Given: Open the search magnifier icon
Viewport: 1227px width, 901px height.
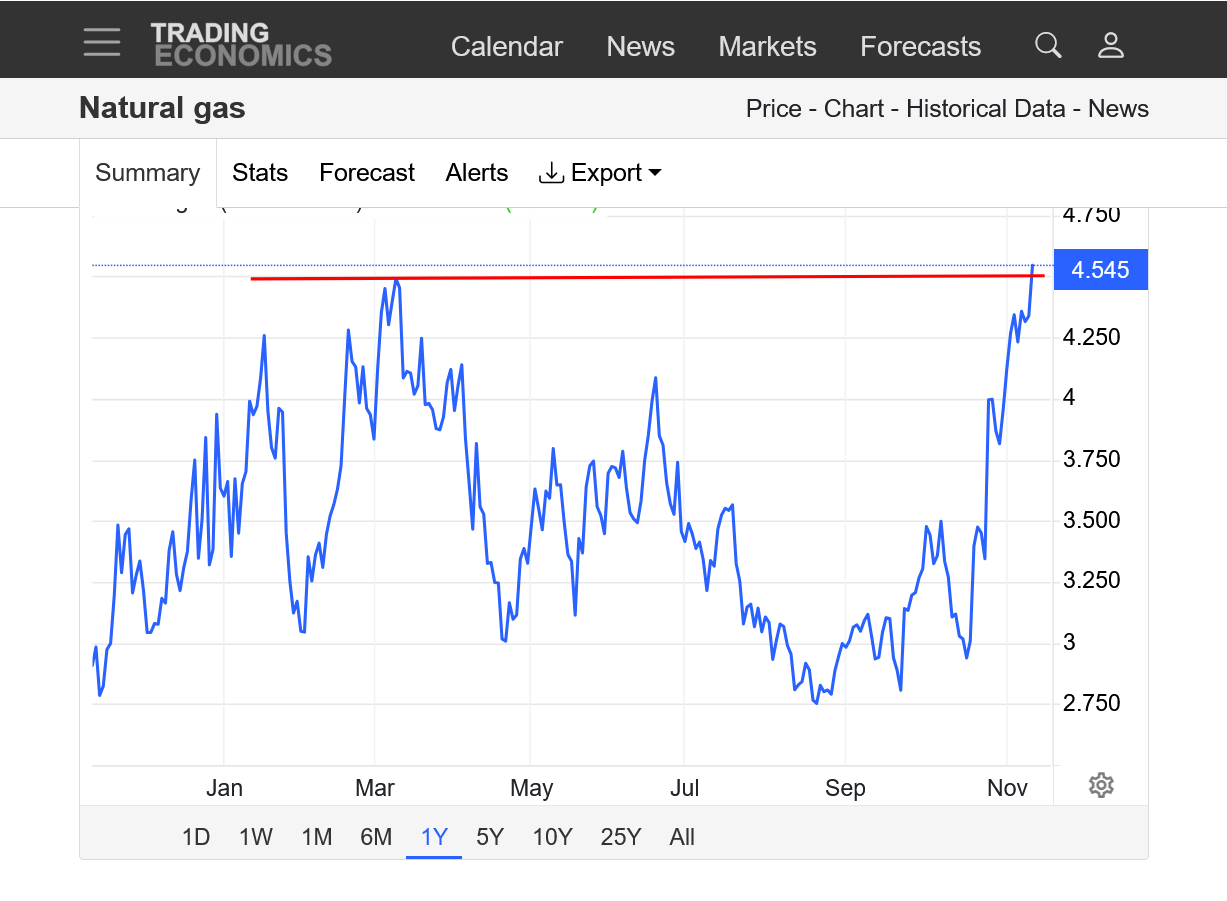Looking at the screenshot, I should pyautogui.click(x=1047, y=45).
